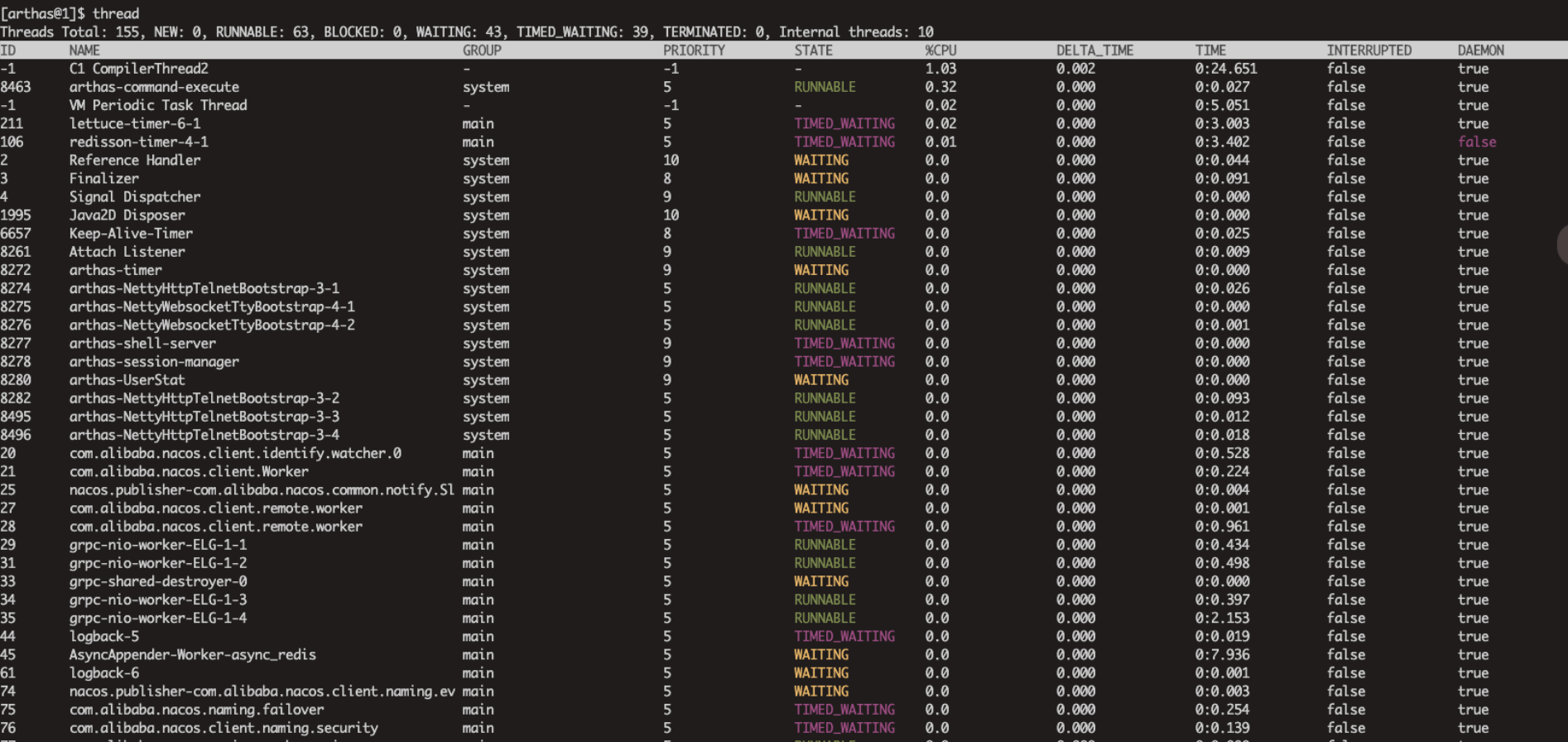The height and width of the screenshot is (742, 1568).
Task: Click 'redisson-timer-4-1' thread name
Action: (138, 142)
